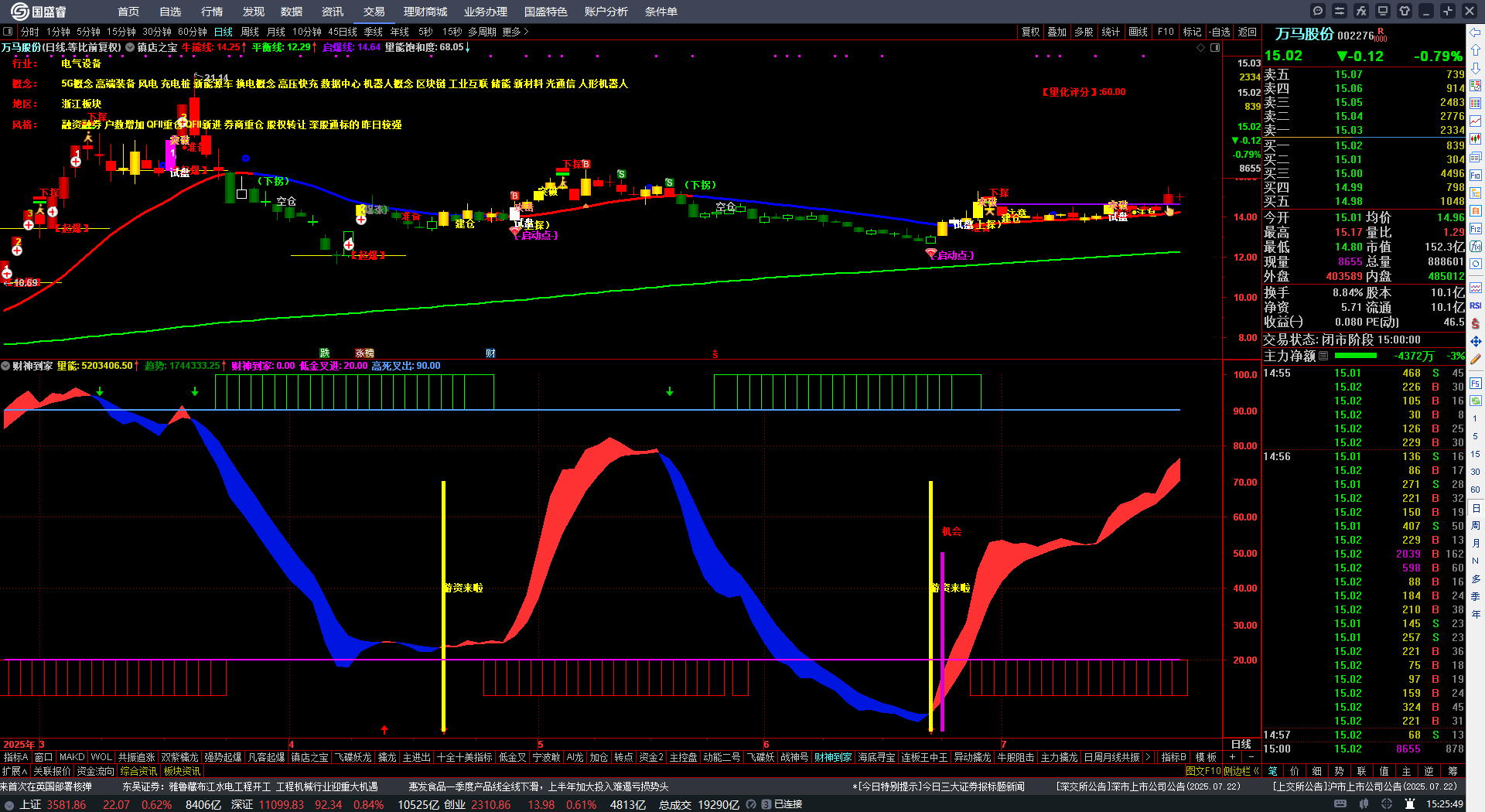1485x812 pixels.
Task: Click the 返回 back button
Action: tap(1248, 32)
